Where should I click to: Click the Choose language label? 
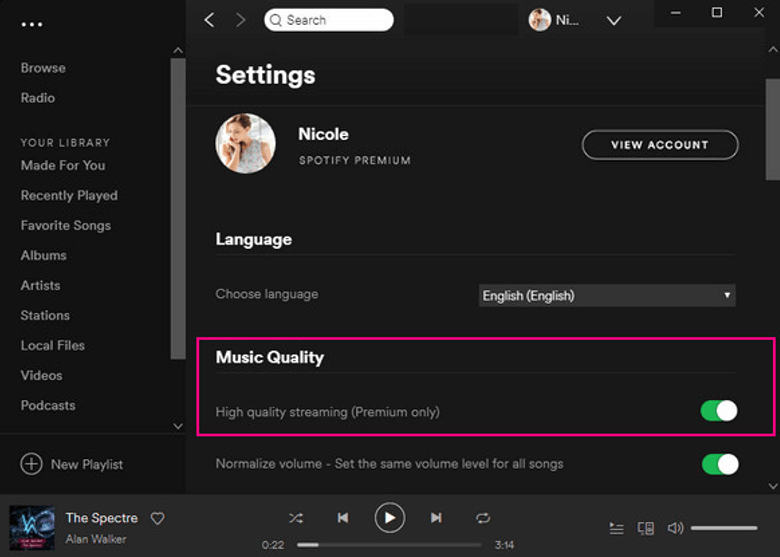pos(267,294)
